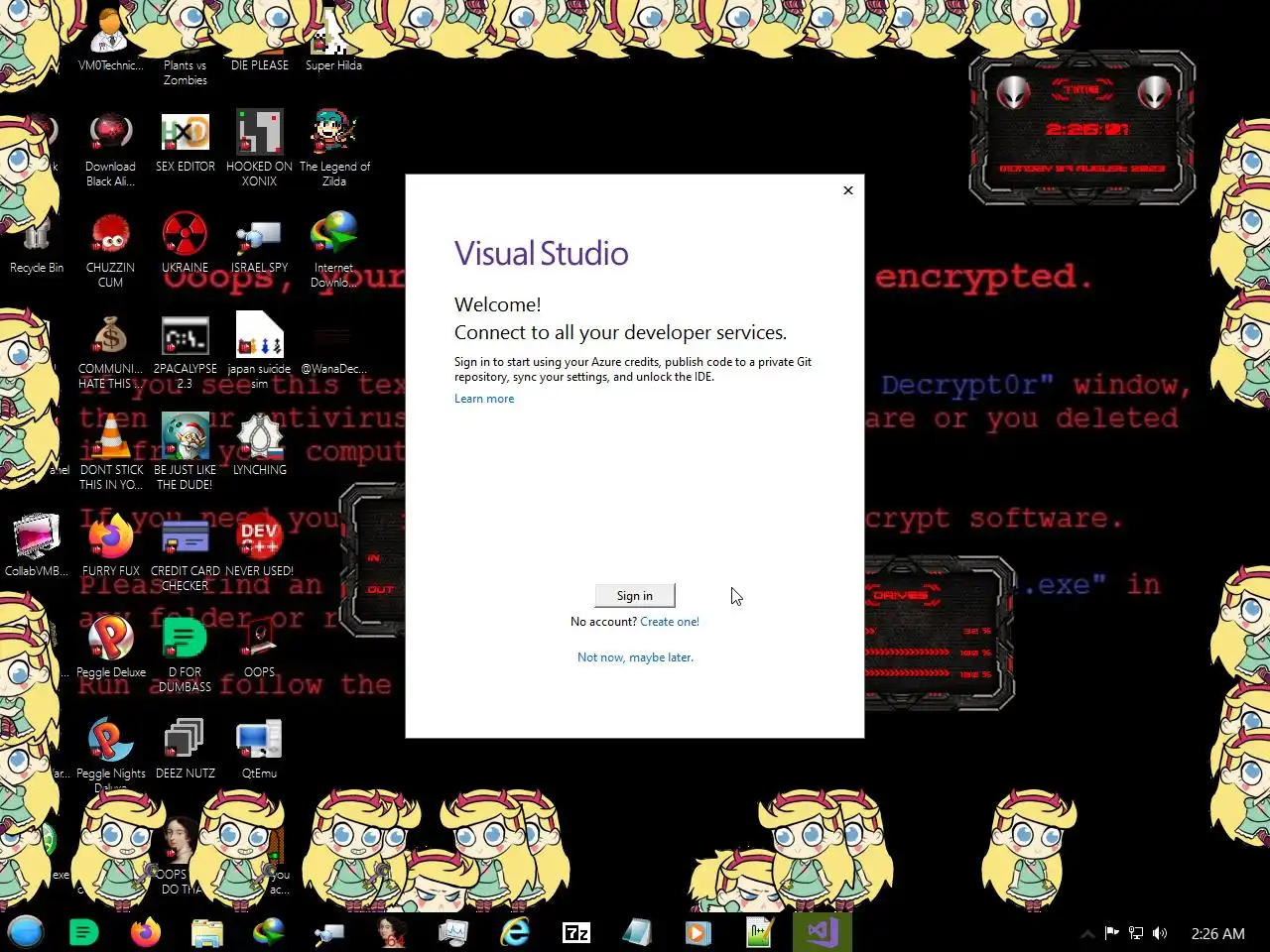Select the Internet Download desktop icon
Image resolution: width=1270 pixels, height=952 pixels.
tap(334, 250)
